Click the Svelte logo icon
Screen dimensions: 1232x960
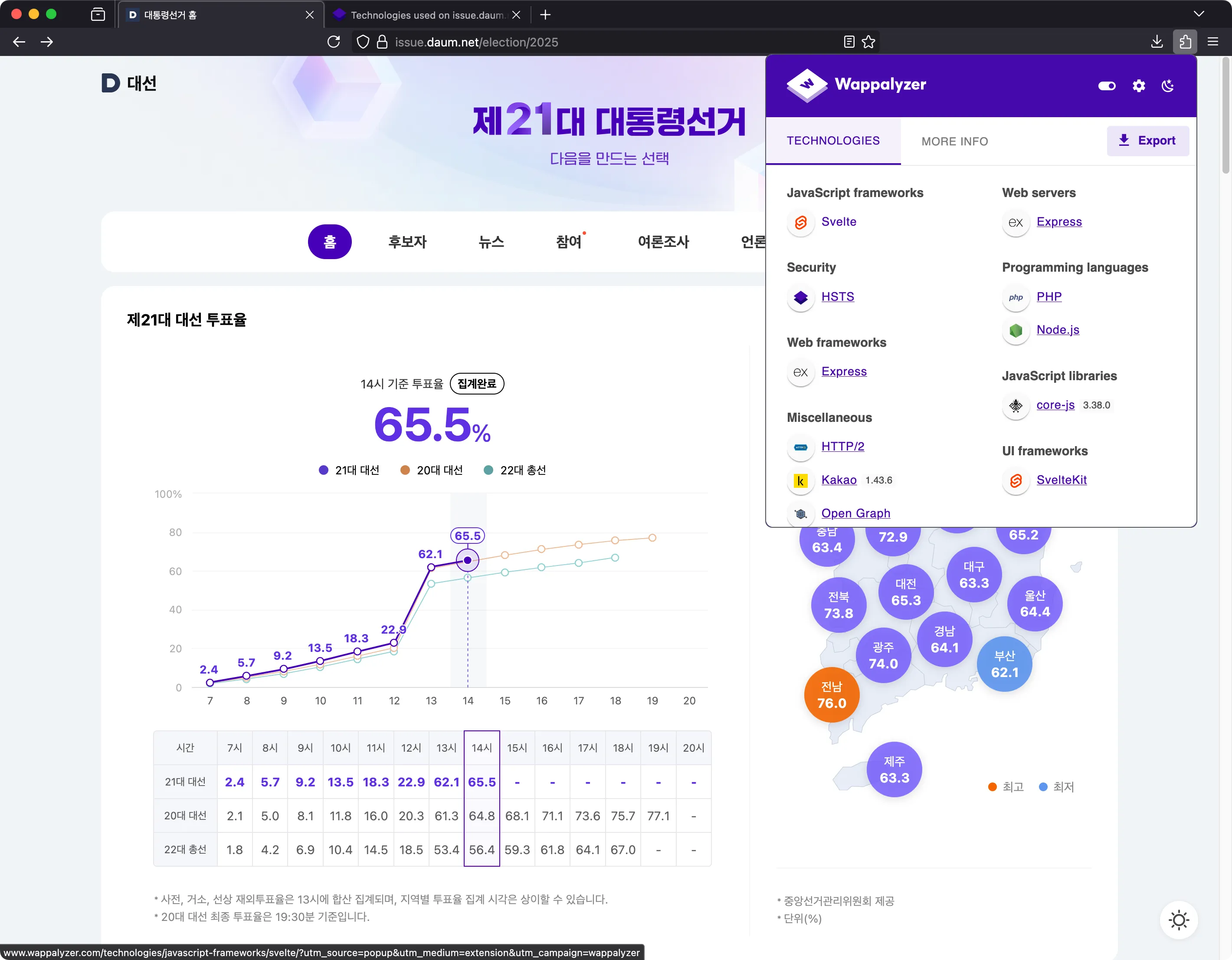click(800, 223)
